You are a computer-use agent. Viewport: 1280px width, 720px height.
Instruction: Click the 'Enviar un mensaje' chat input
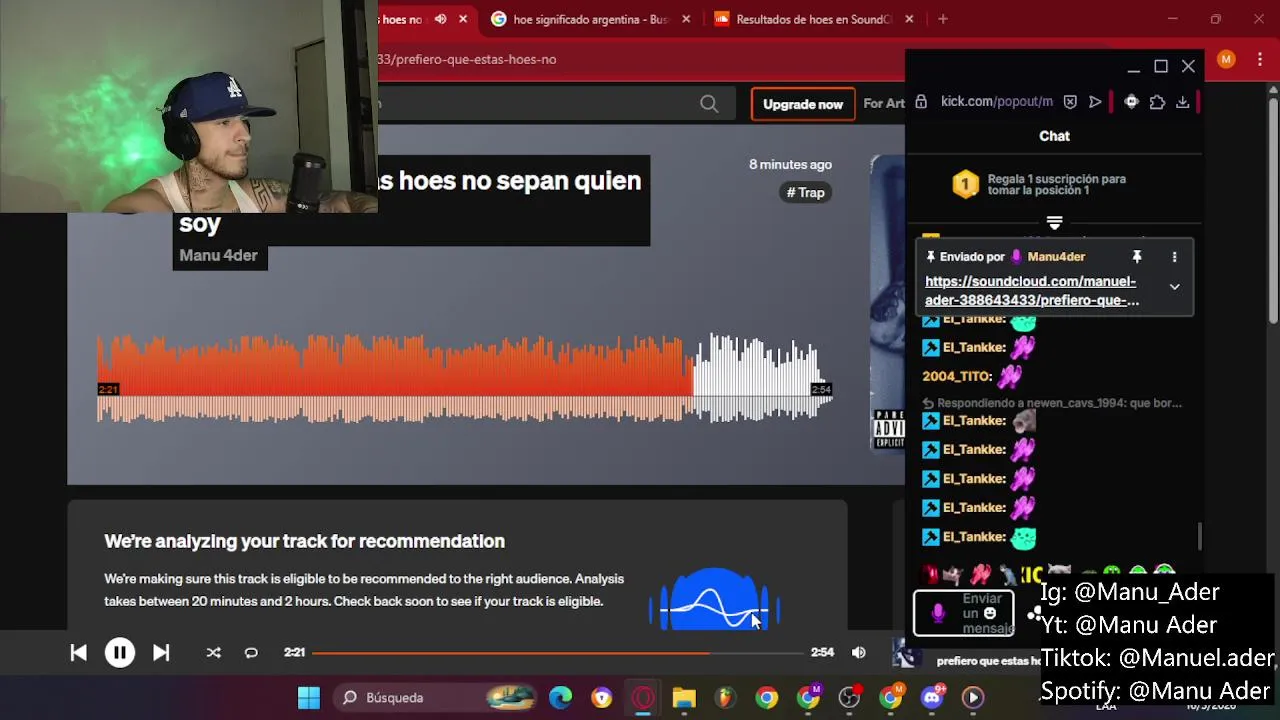click(x=964, y=613)
